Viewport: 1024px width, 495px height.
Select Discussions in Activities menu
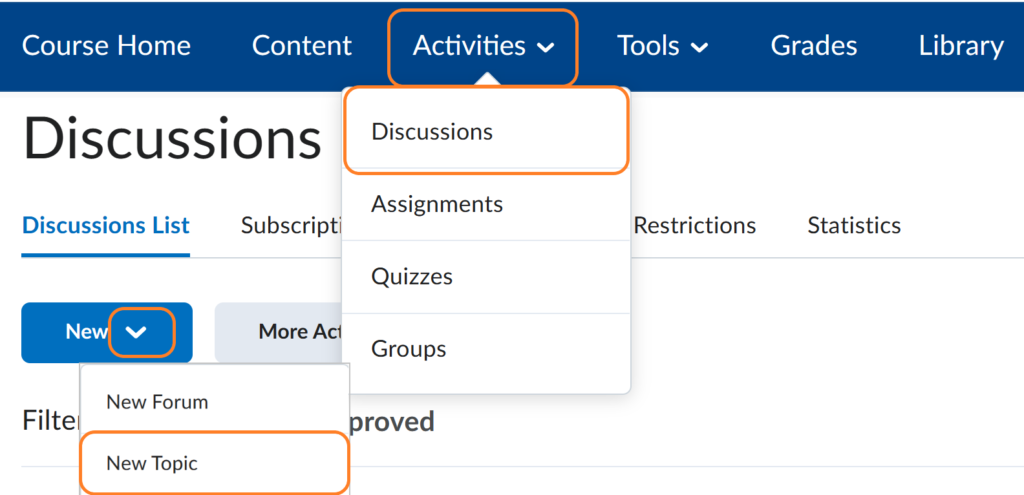[486, 132]
